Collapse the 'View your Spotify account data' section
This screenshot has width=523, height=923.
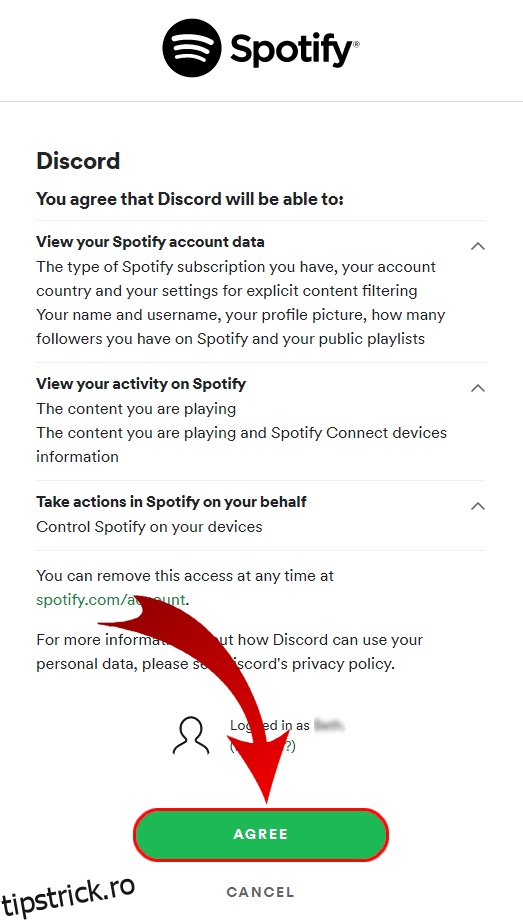[x=478, y=246]
